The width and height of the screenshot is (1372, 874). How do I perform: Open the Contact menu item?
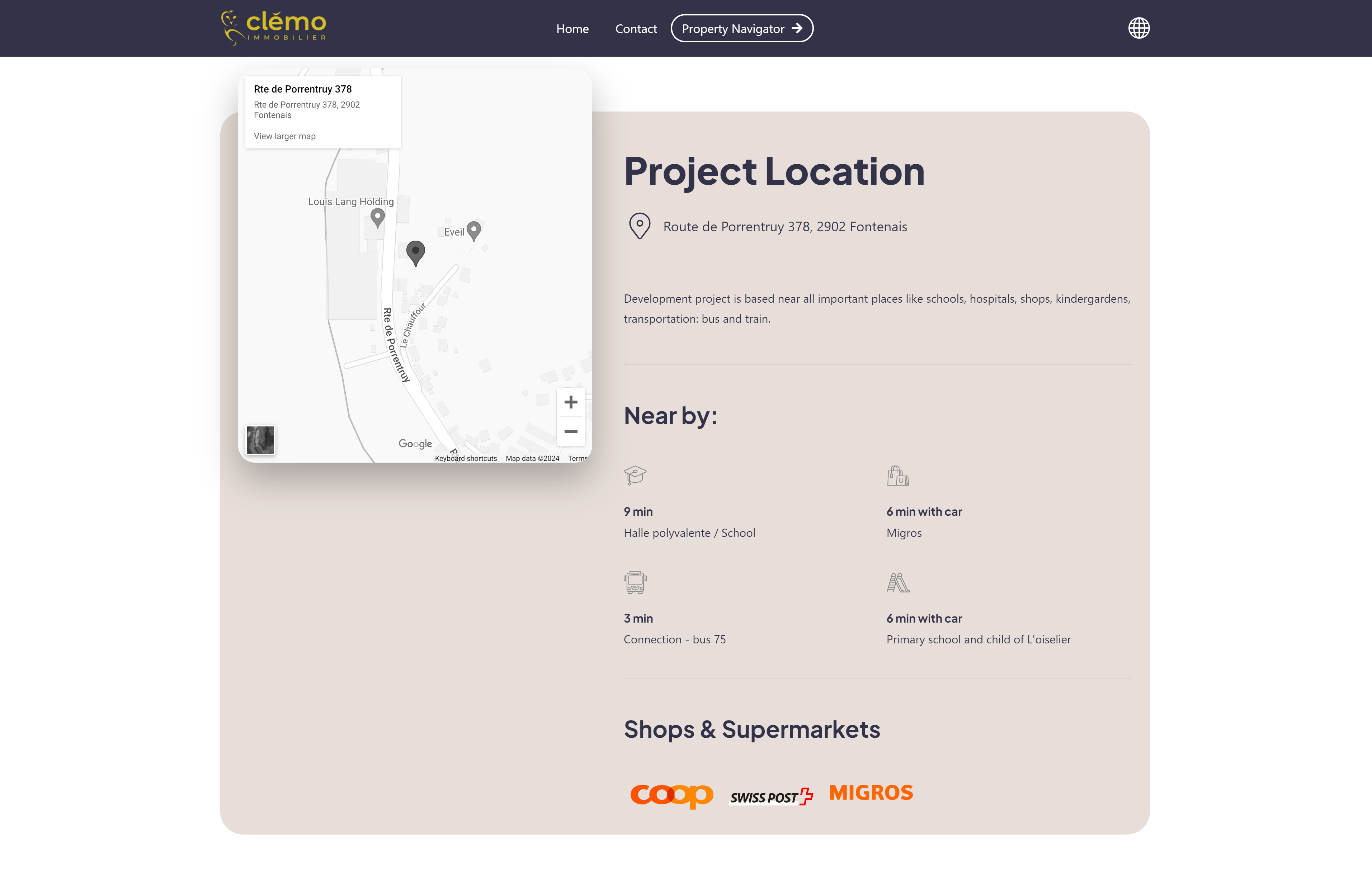[636, 28]
